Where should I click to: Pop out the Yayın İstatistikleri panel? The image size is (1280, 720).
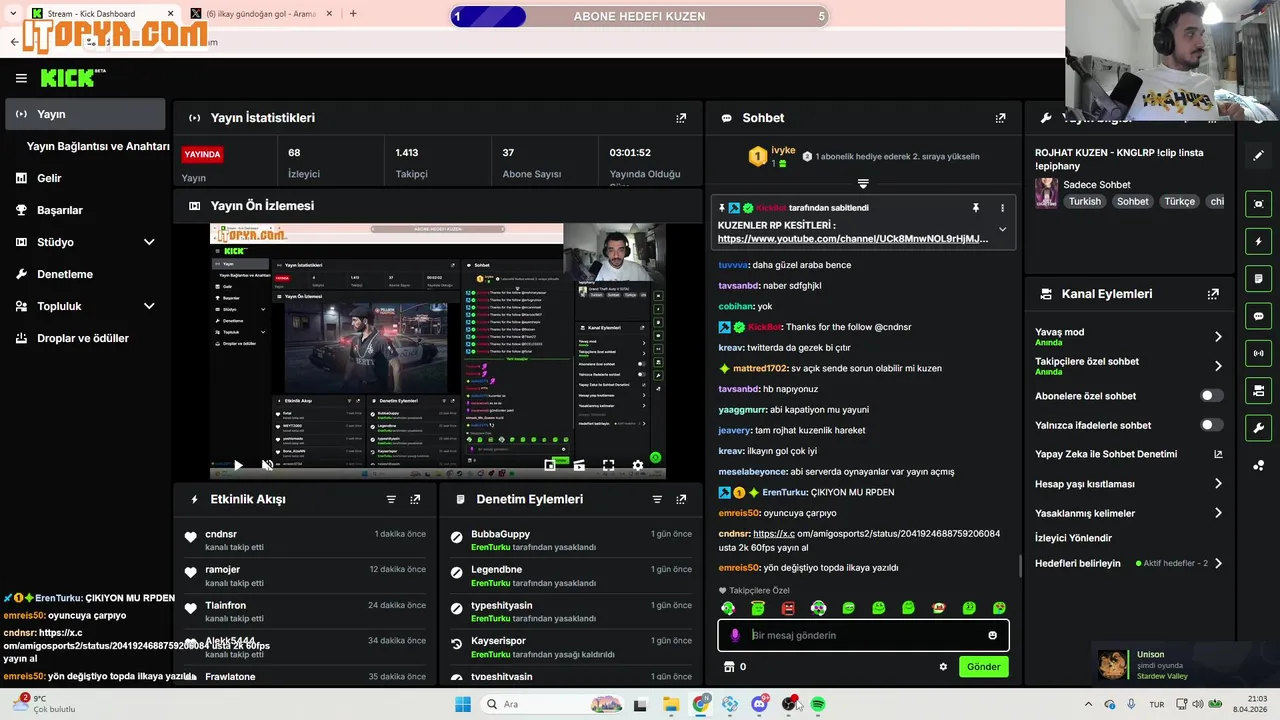click(681, 118)
